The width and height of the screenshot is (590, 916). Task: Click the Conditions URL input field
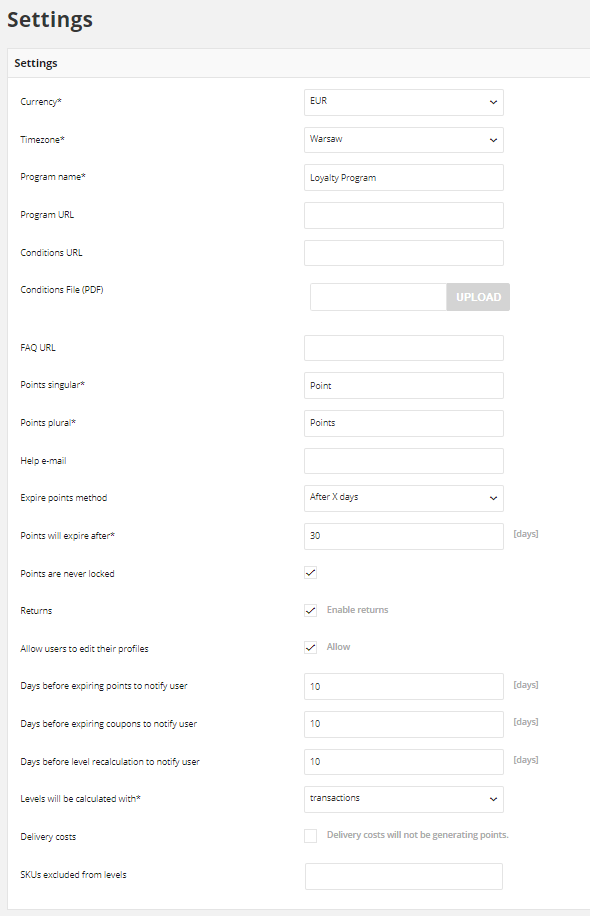coord(404,253)
